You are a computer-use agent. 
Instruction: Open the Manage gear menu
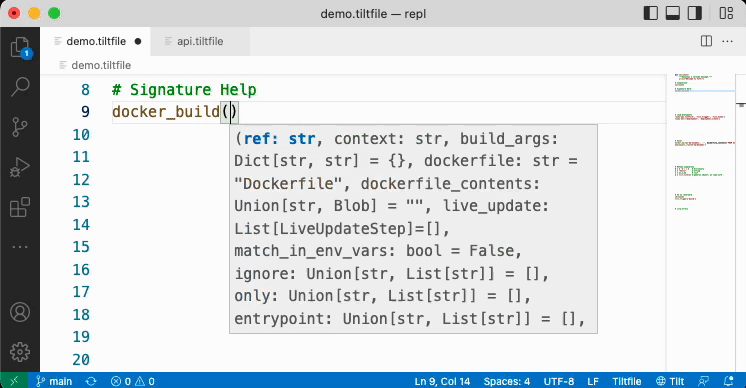click(x=20, y=352)
